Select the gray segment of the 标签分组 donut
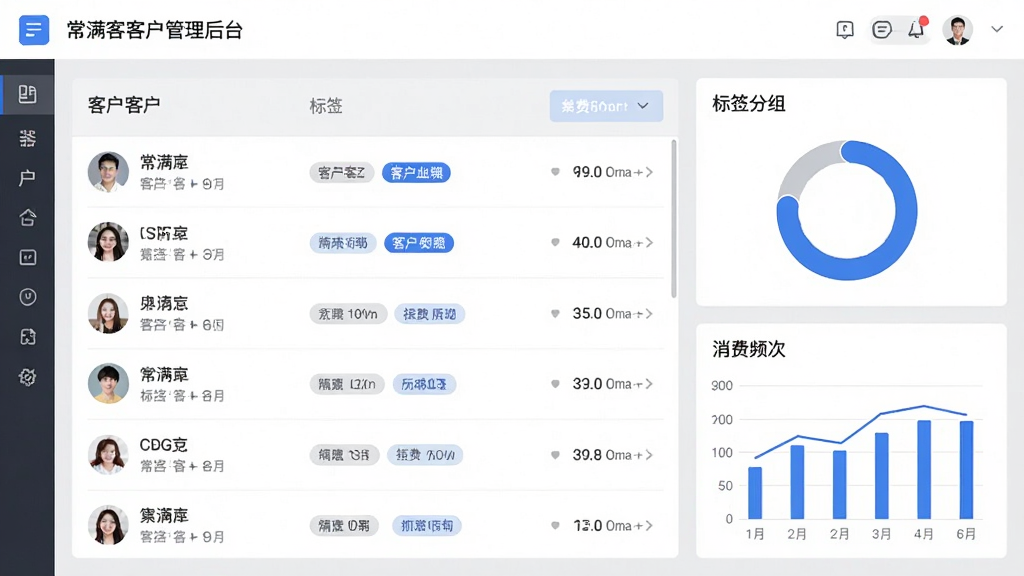This screenshot has width=1024, height=576. [x=807, y=166]
